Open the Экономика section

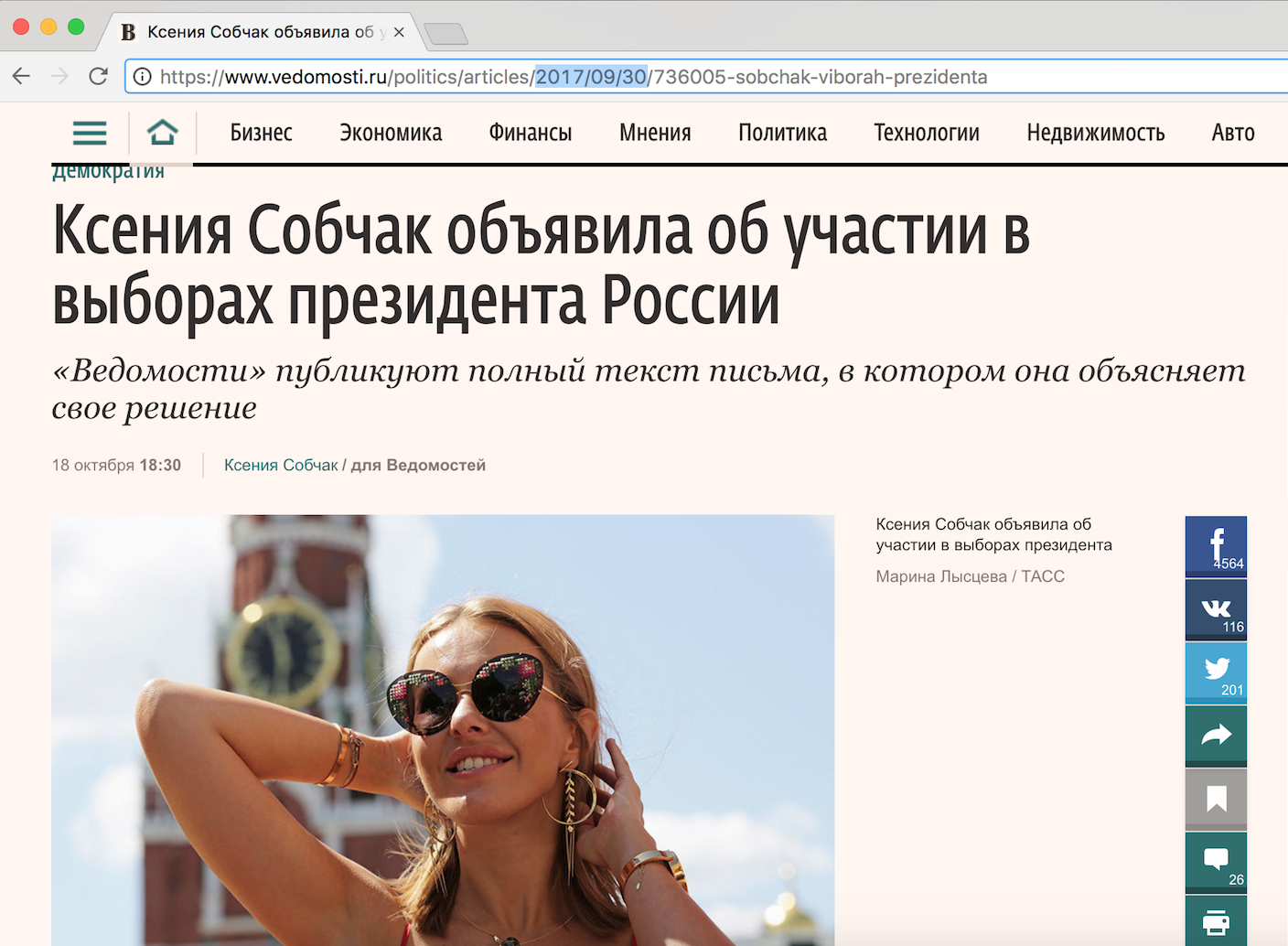point(391,134)
